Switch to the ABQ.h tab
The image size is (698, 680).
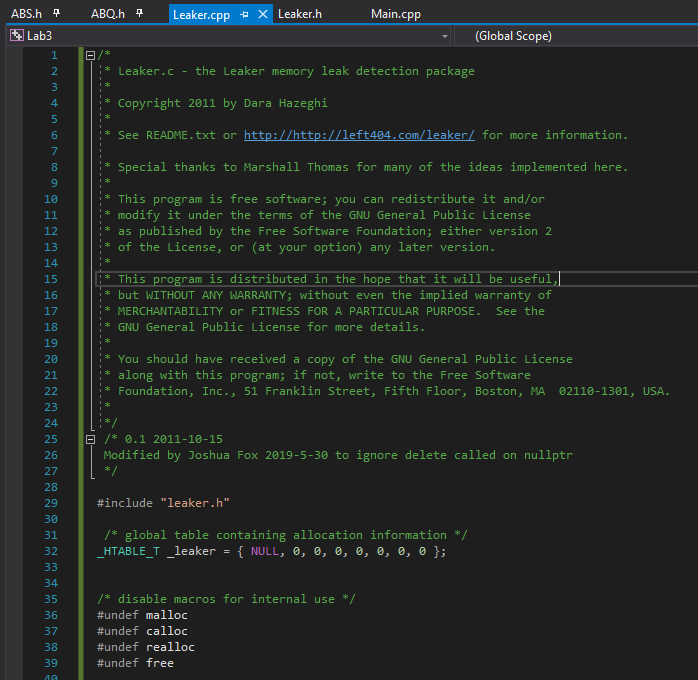click(107, 14)
